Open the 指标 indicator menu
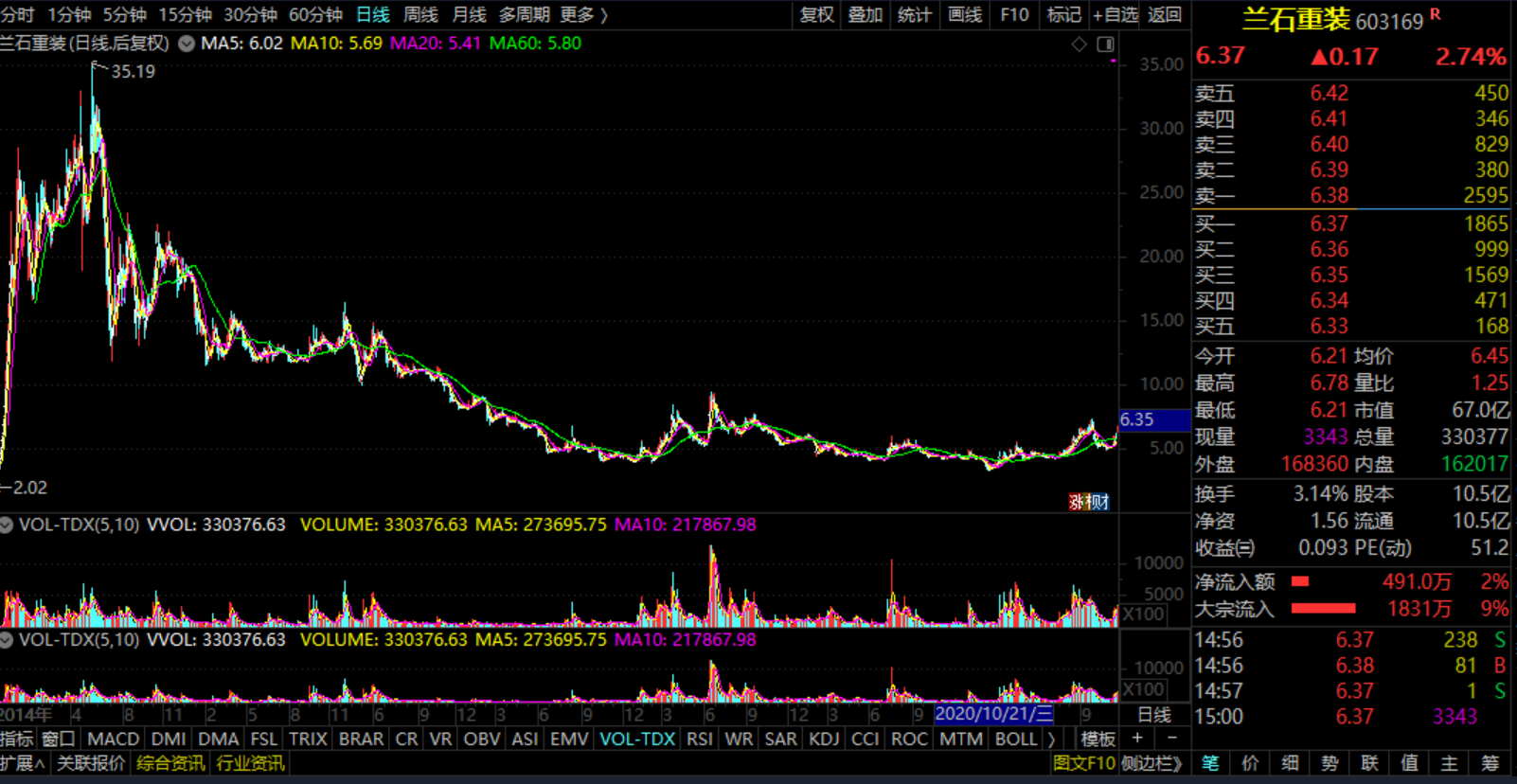Image resolution: width=1517 pixels, height=784 pixels. coord(17,739)
